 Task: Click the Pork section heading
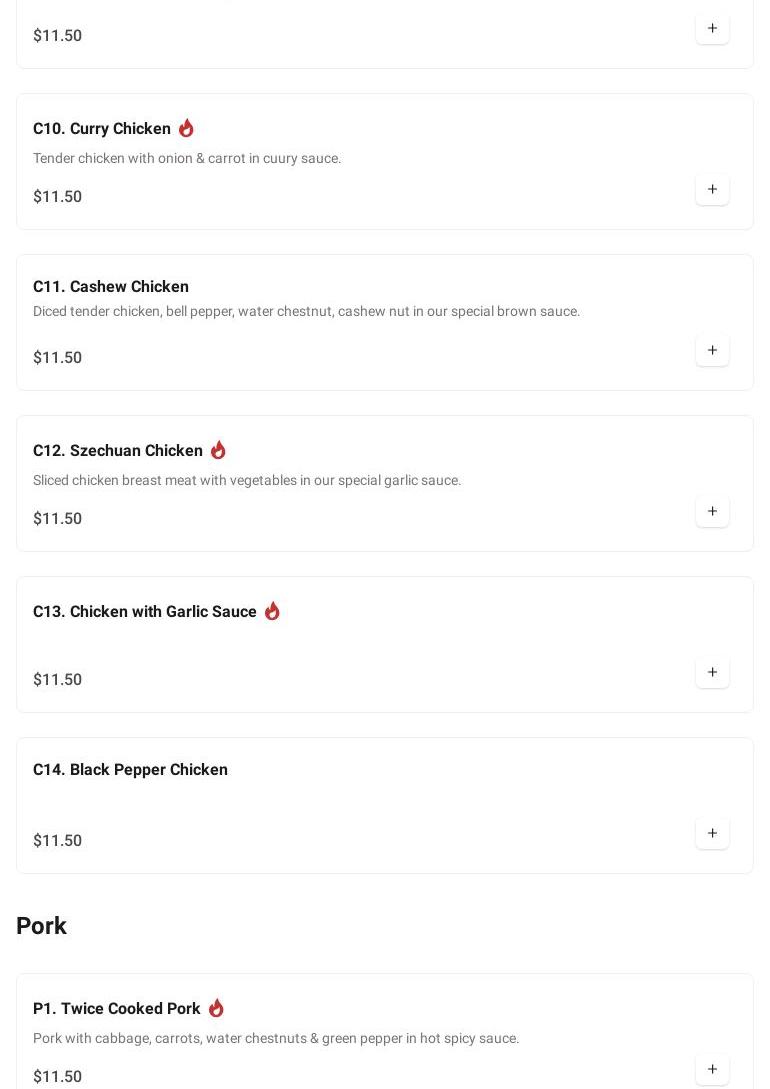42,926
